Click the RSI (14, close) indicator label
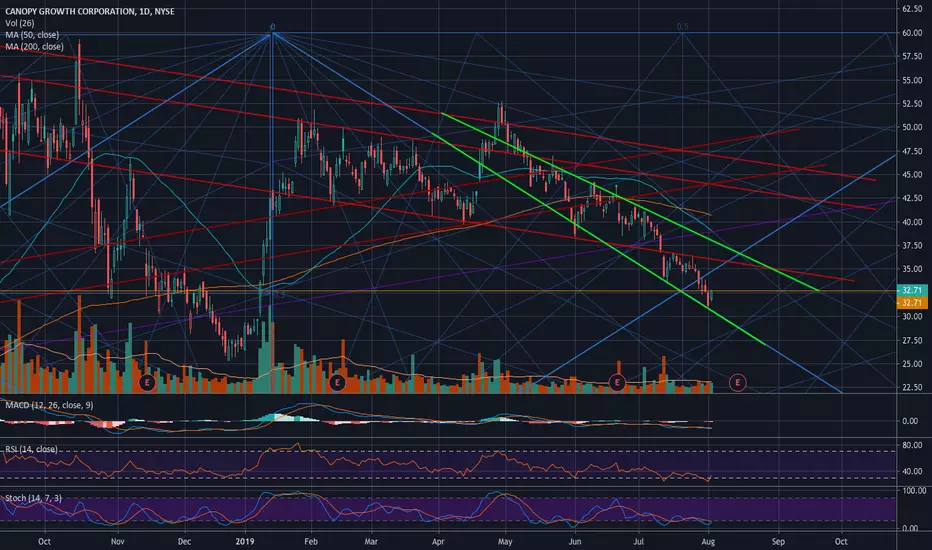The width and height of the screenshot is (932, 550). tap(31, 449)
